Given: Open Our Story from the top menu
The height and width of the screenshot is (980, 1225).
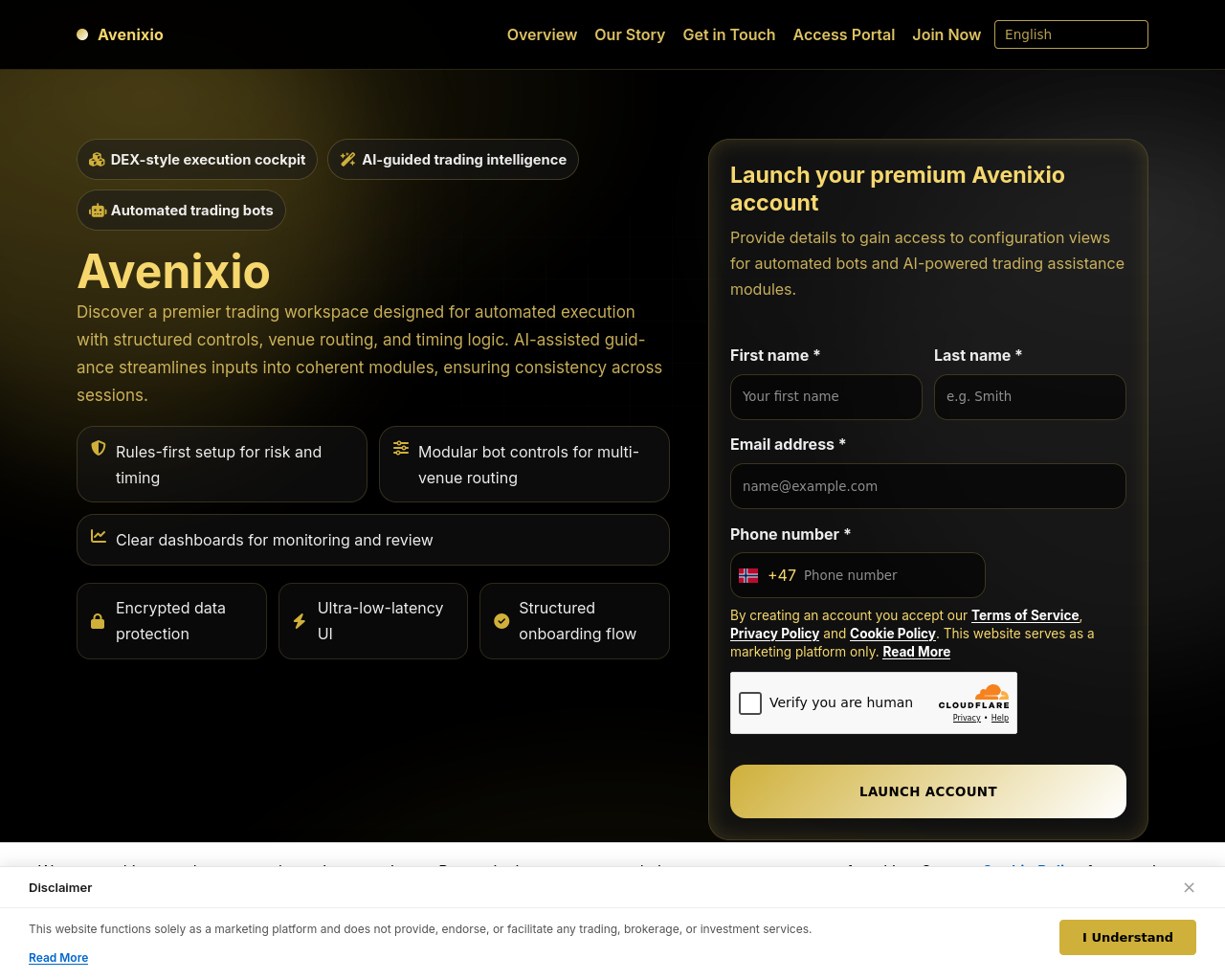Looking at the screenshot, I should (x=630, y=34).
